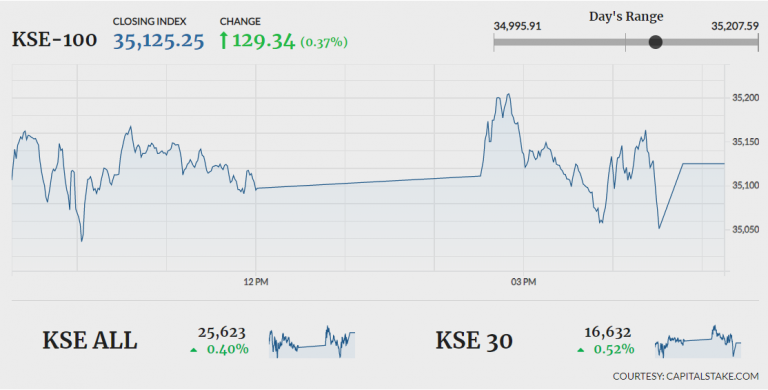This screenshot has height=390, width=768.
Task: Click the KSE 30 mini sparkline chart
Action: [698, 341]
